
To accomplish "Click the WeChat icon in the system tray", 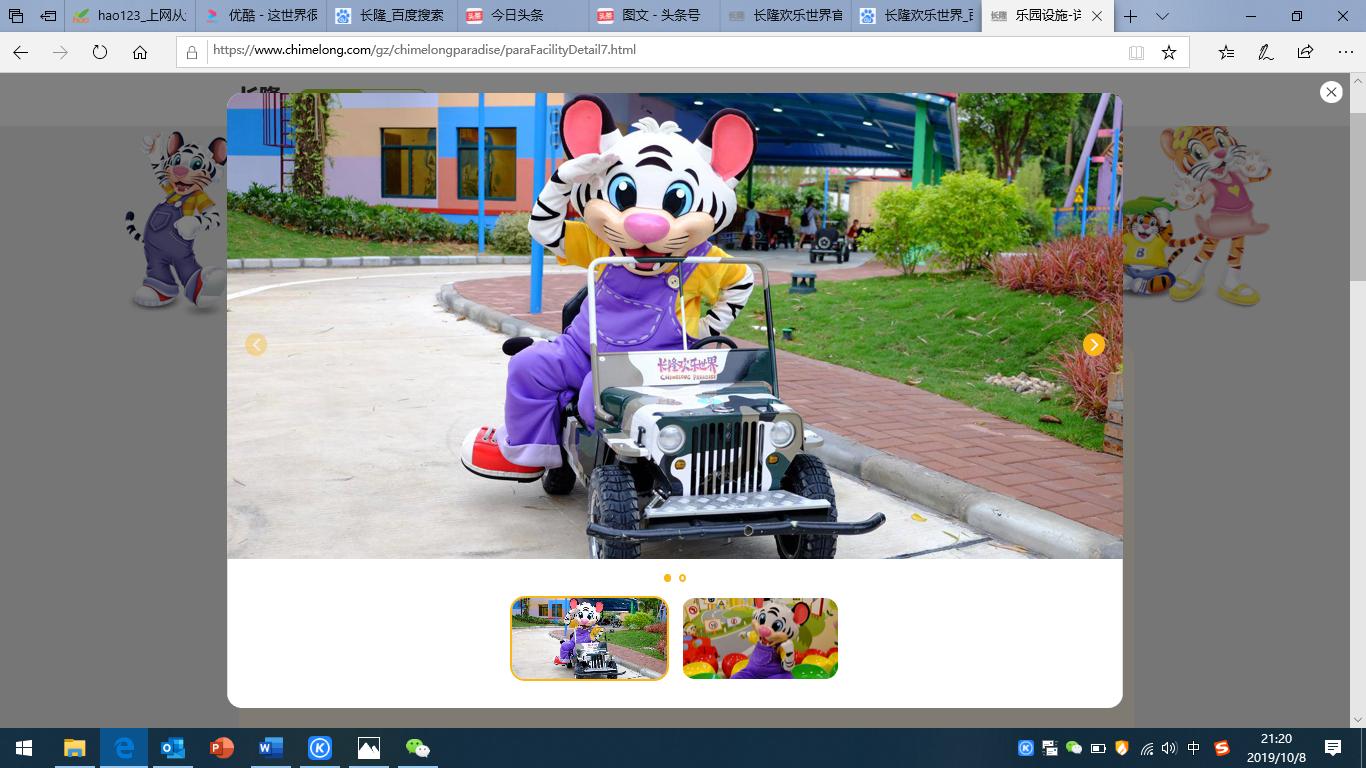I will pos(1074,748).
